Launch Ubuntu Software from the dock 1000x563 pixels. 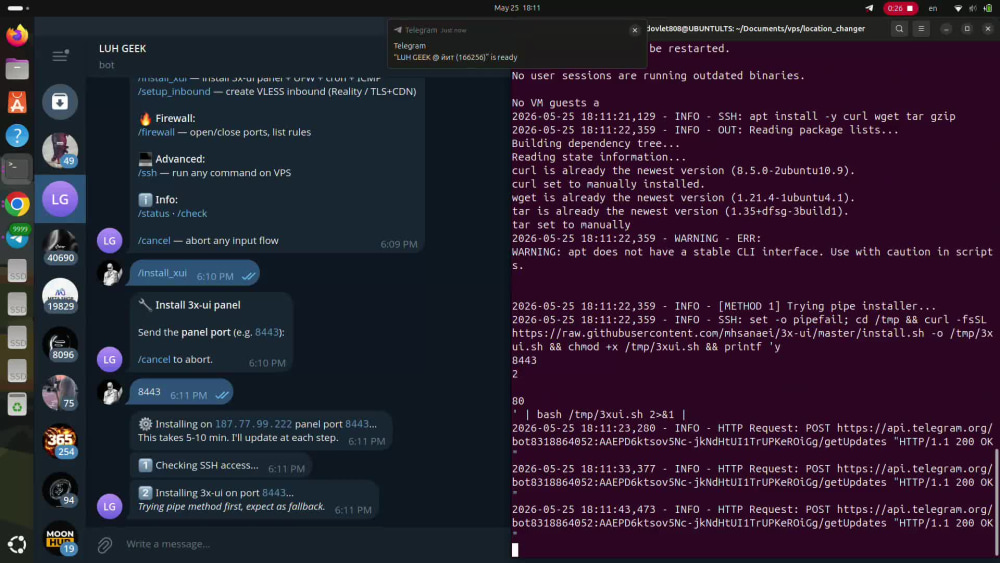coord(17,102)
